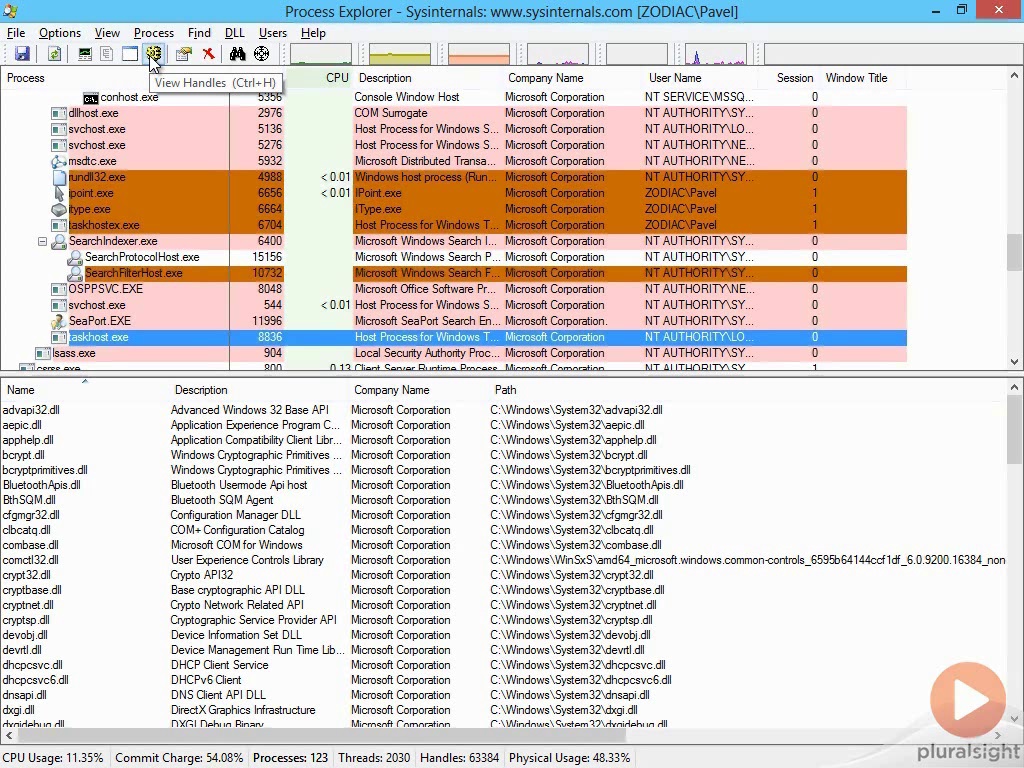Open the Process menu
1024x768 pixels.
click(x=154, y=33)
